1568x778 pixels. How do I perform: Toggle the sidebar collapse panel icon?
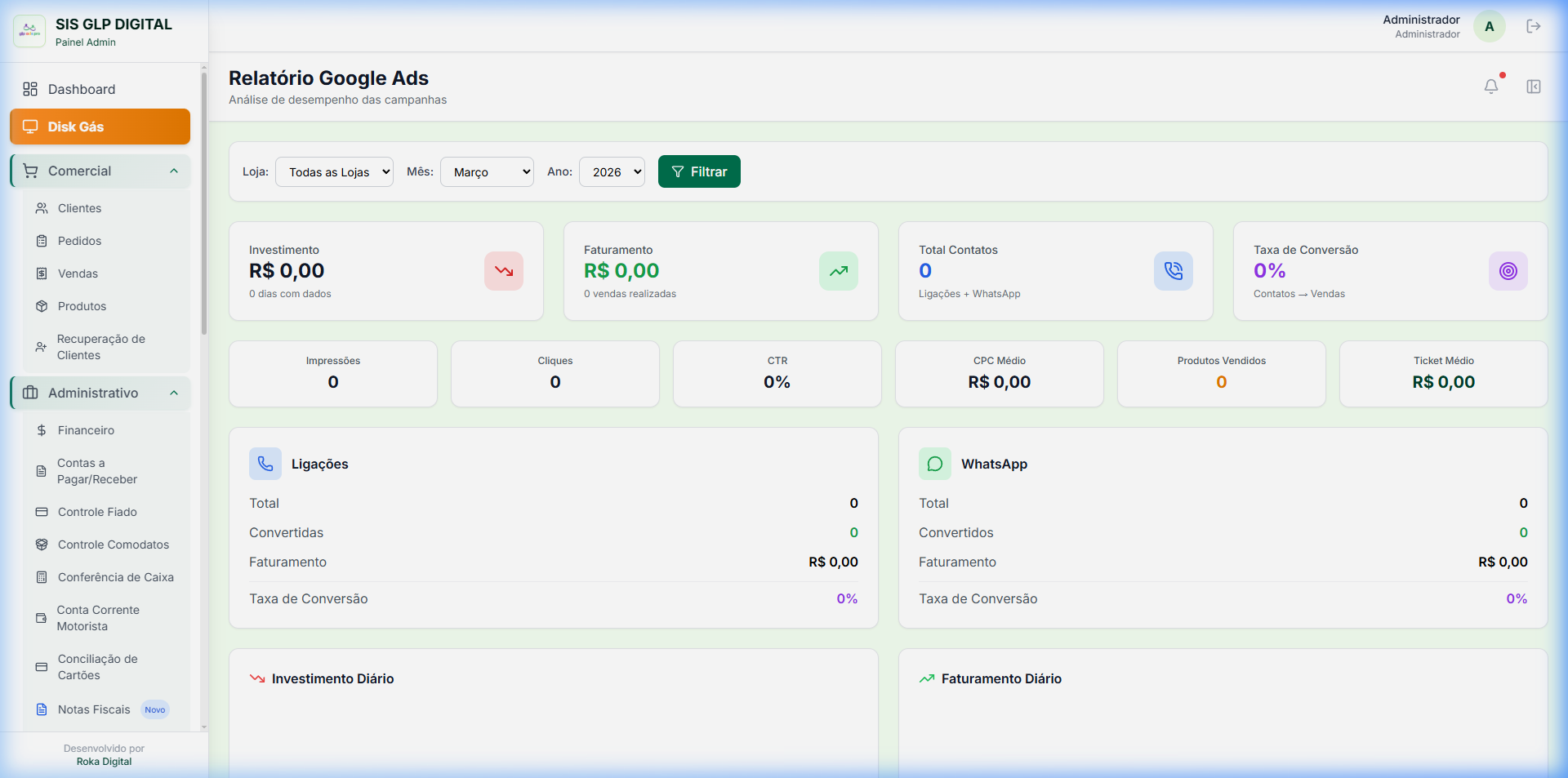tap(1533, 87)
